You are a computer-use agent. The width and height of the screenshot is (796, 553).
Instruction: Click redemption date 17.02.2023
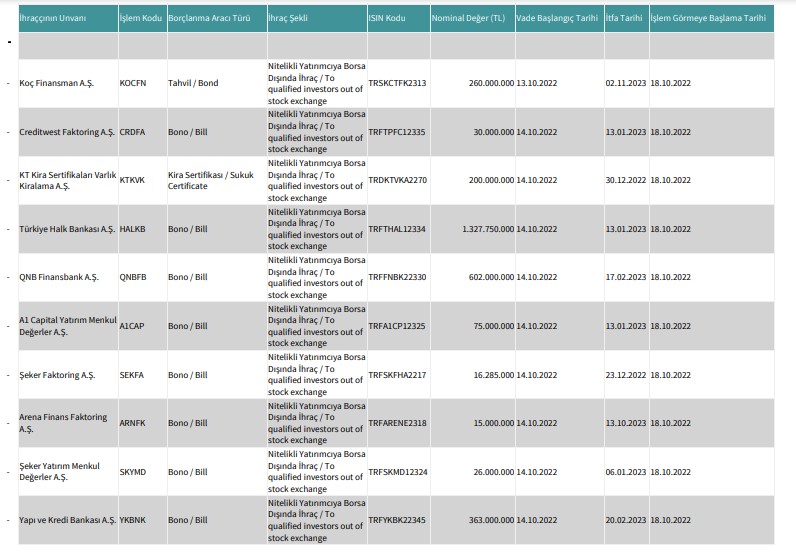(626, 277)
